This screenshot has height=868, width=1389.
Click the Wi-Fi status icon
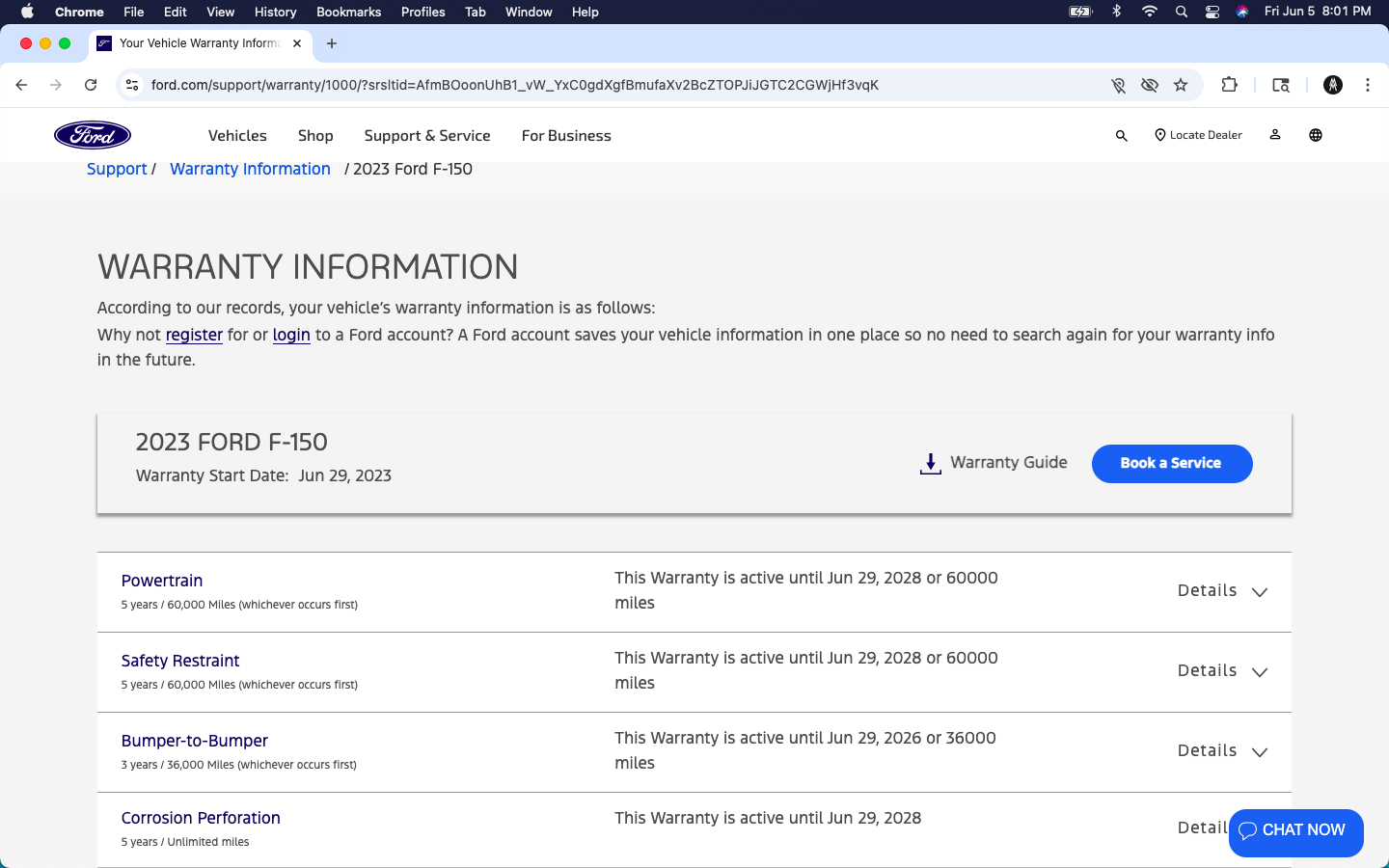pyautogui.click(x=1149, y=12)
